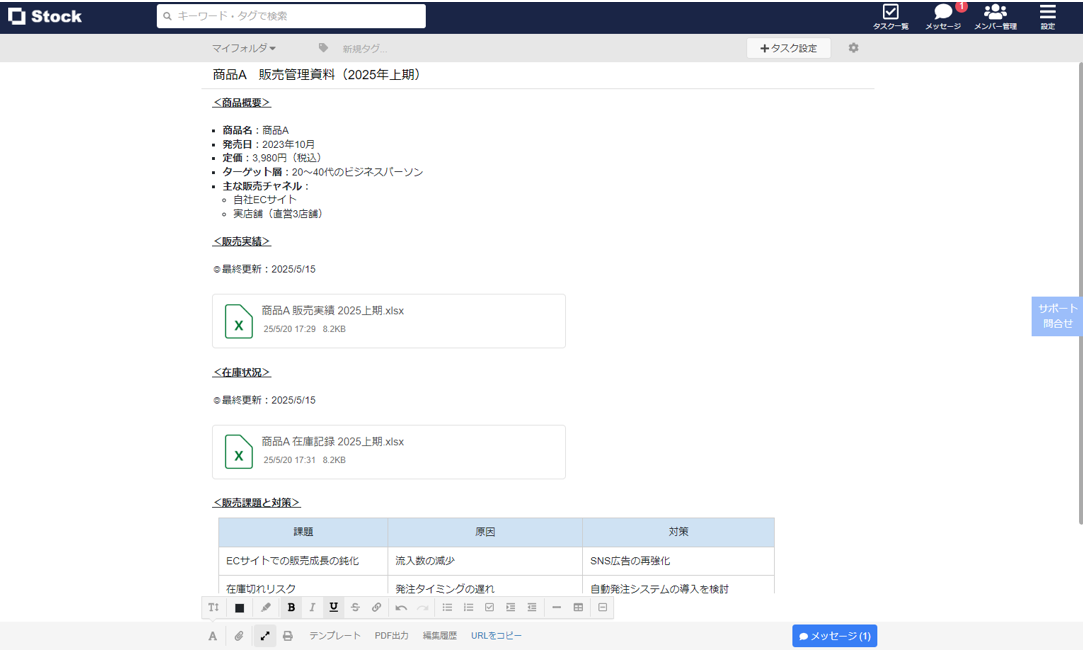Open 設定 from the top navigation
This screenshot has height=651, width=1083.
tap(1046, 16)
